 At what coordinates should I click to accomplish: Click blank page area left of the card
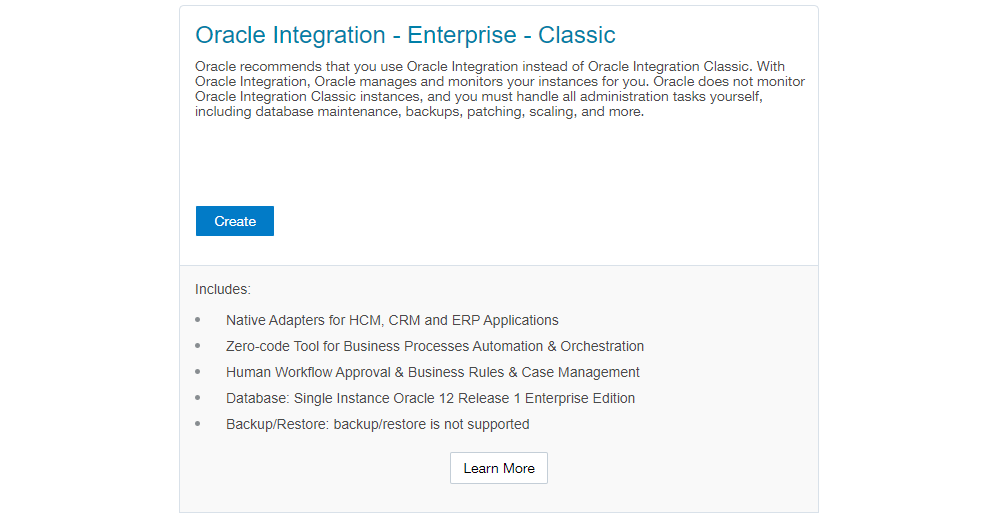point(90,260)
